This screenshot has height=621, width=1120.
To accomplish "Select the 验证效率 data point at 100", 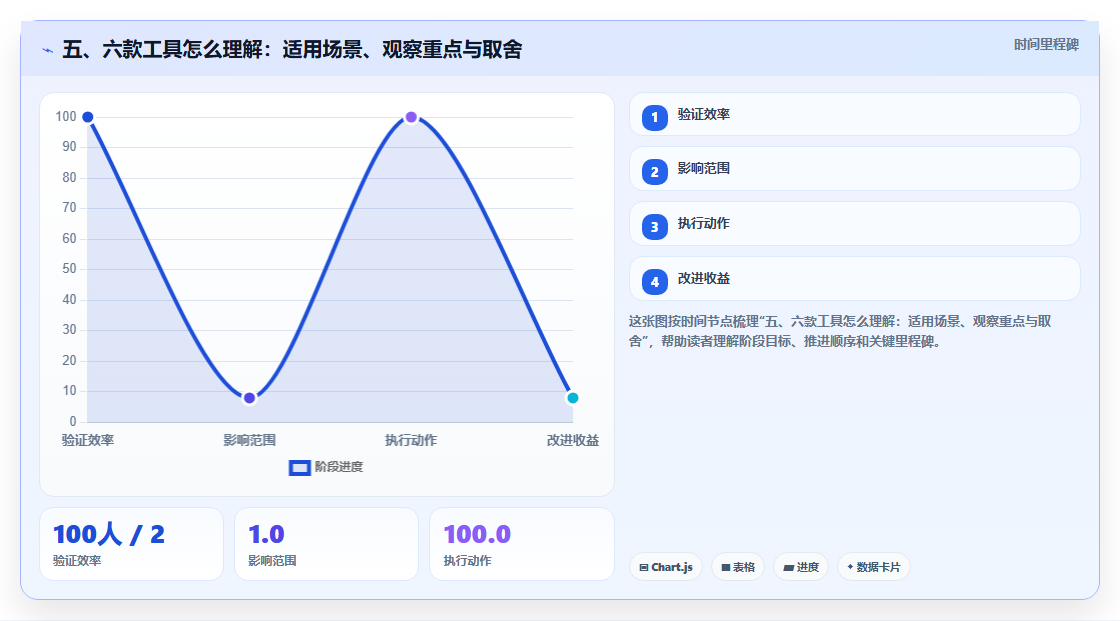I will pyautogui.click(x=87, y=116).
